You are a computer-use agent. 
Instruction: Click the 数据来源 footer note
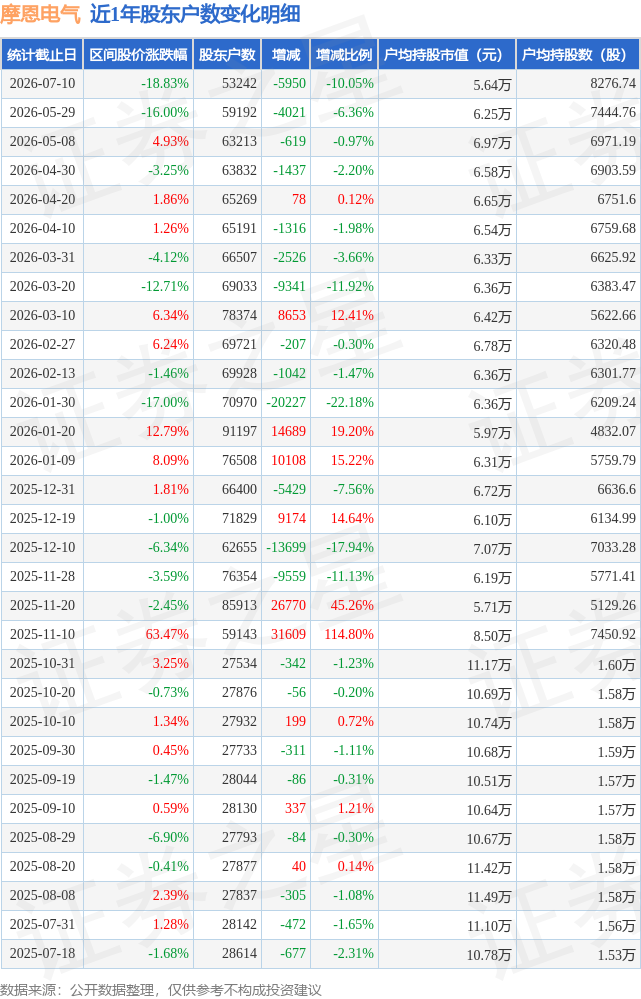[161, 989]
